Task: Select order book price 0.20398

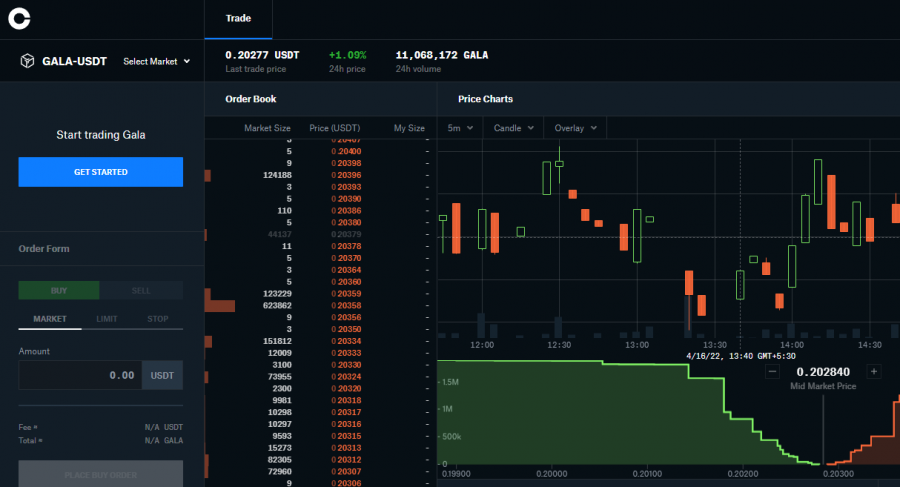Action: (x=346, y=163)
